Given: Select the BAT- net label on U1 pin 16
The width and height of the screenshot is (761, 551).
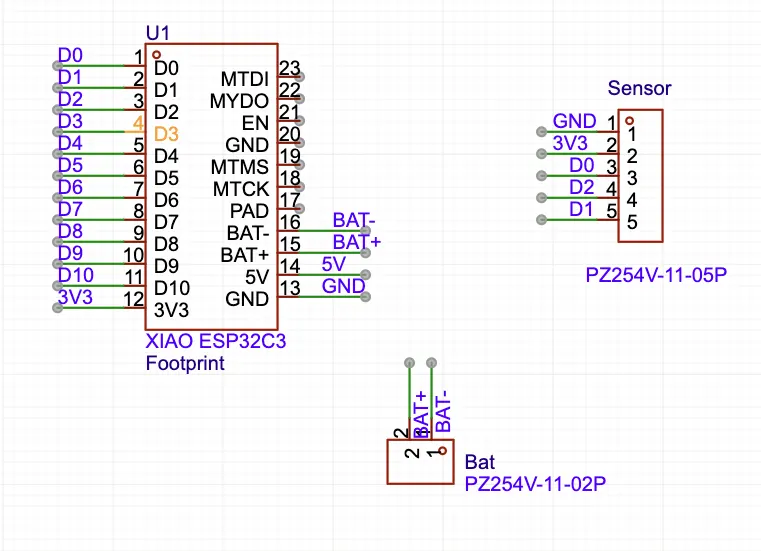Looking at the screenshot, I should coord(354,220).
